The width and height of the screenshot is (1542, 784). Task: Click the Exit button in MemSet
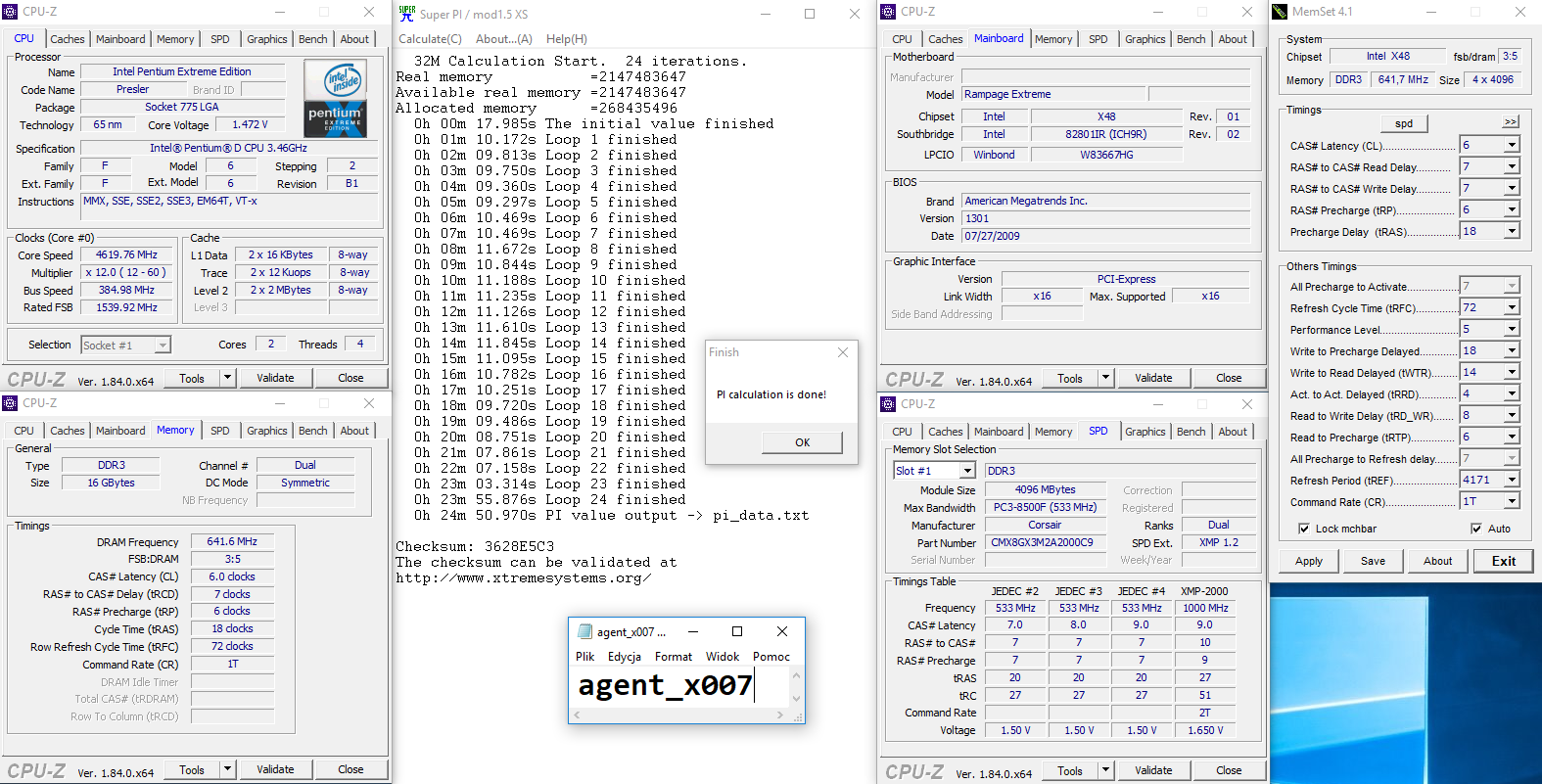[x=1504, y=561]
